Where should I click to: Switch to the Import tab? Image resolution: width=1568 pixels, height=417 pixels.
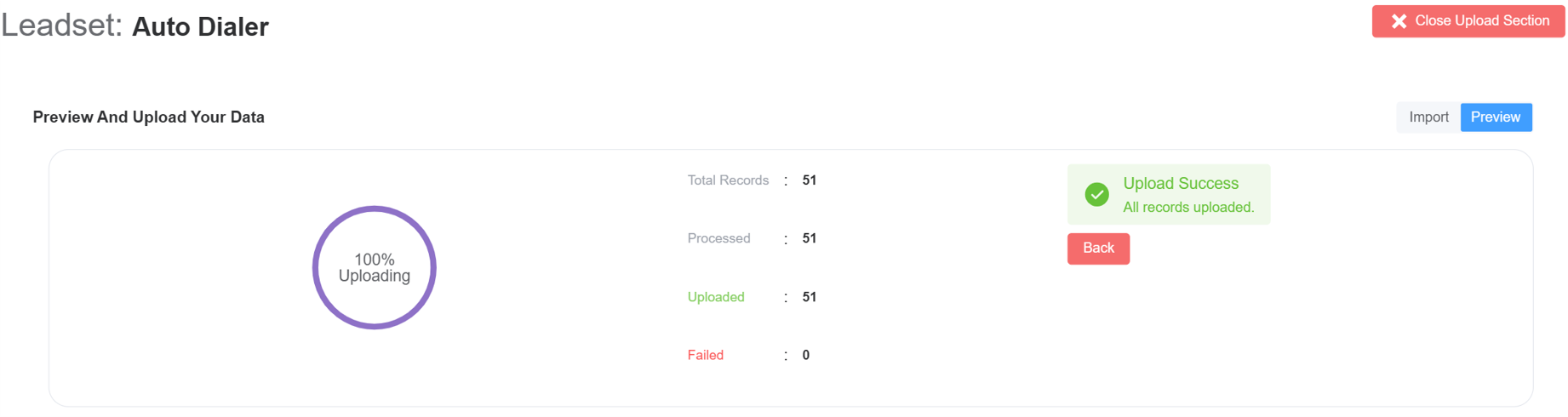(x=1428, y=117)
